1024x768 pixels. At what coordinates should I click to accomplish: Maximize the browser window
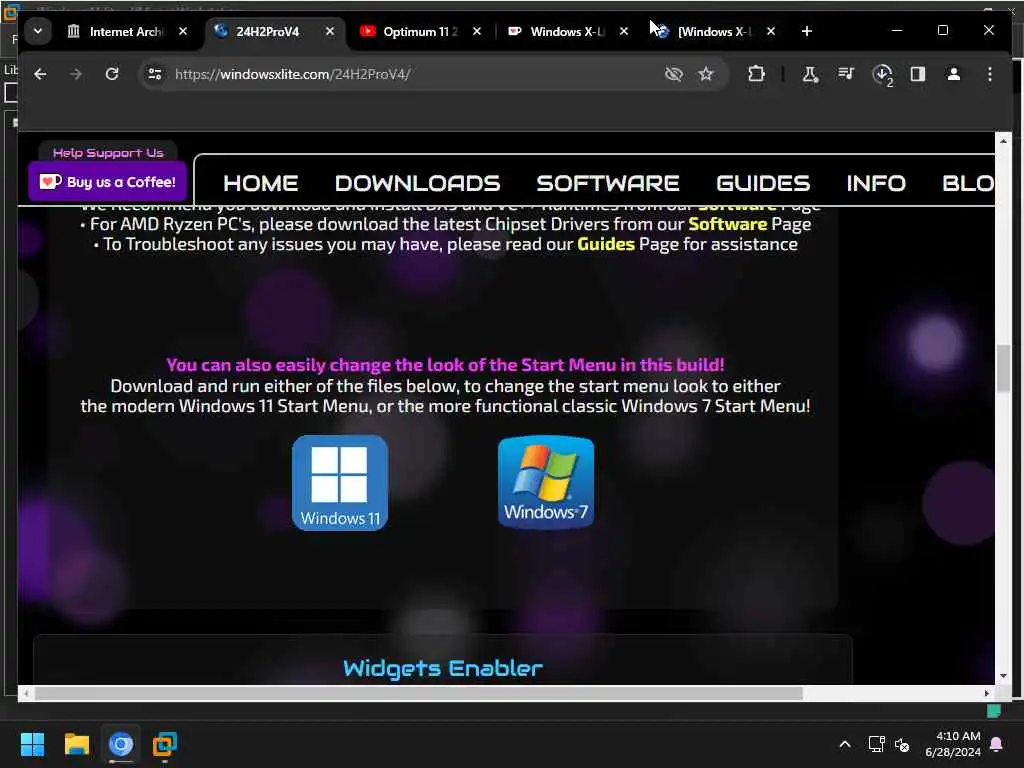942,31
